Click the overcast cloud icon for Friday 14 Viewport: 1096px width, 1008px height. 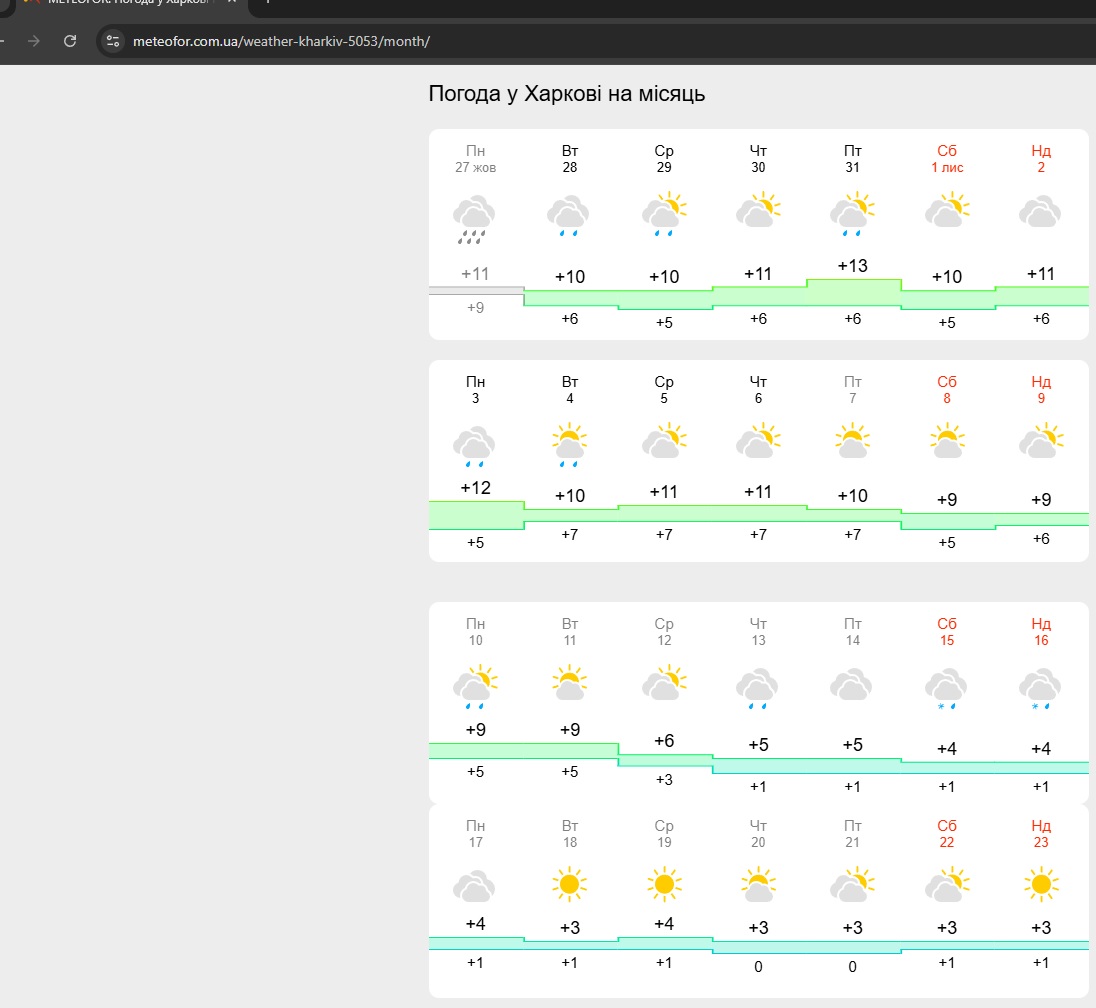click(x=852, y=686)
